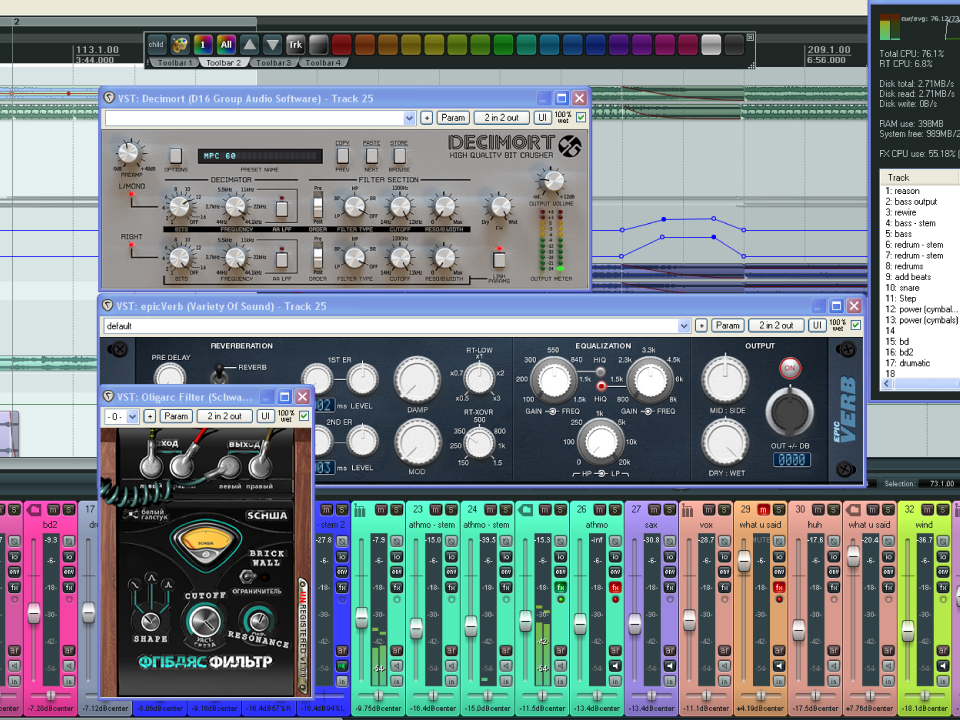Open the Oligarc Filter preset dropdown
Viewport: 960px width, 720px height.
(132, 416)
